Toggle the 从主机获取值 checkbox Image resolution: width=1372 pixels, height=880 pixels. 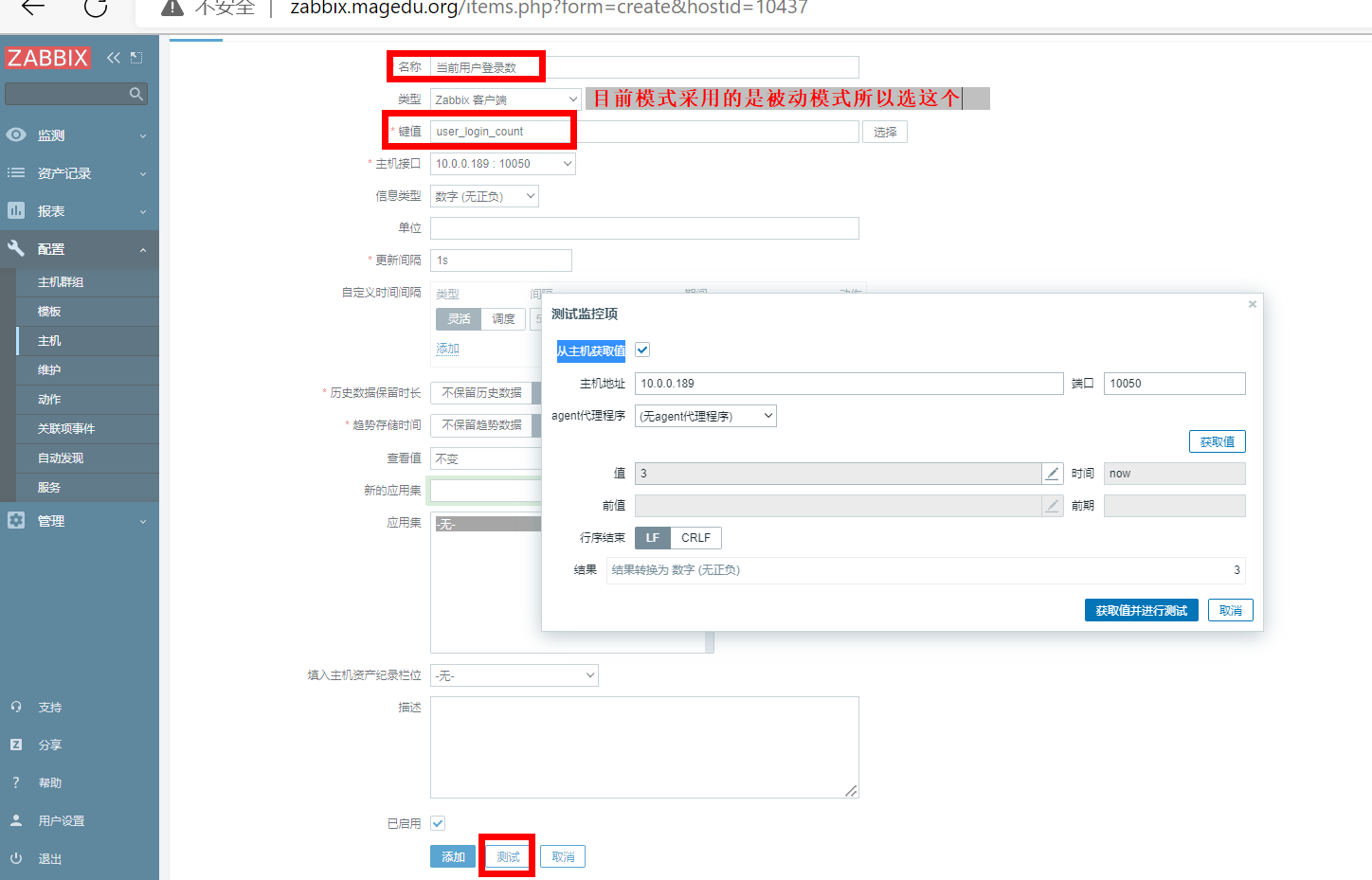click(642, 350)
